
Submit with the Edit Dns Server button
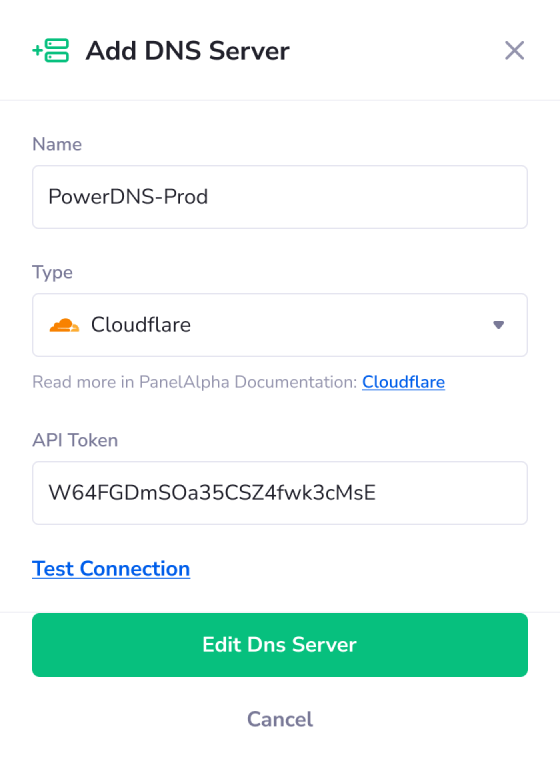[x=280, y=645]
